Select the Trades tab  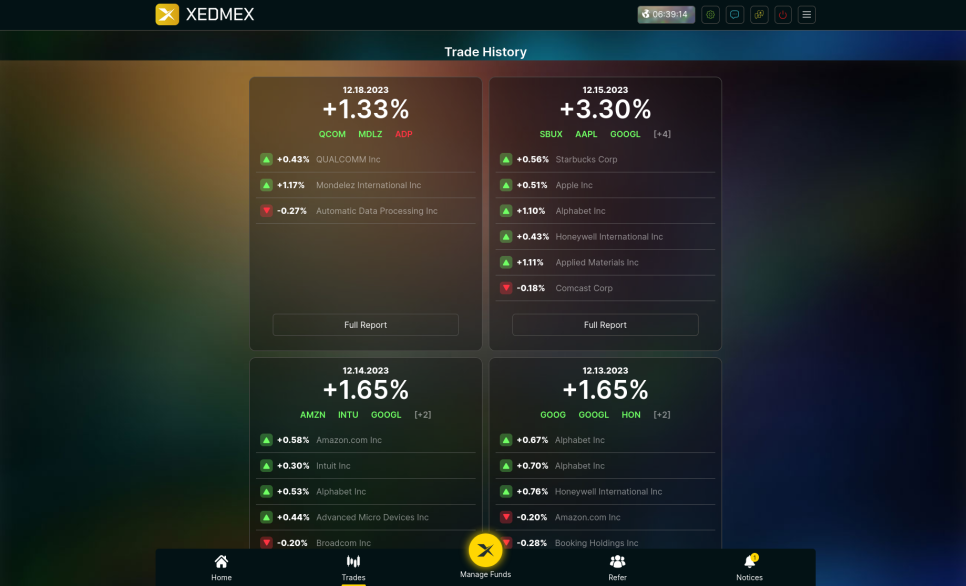[353, 568]
